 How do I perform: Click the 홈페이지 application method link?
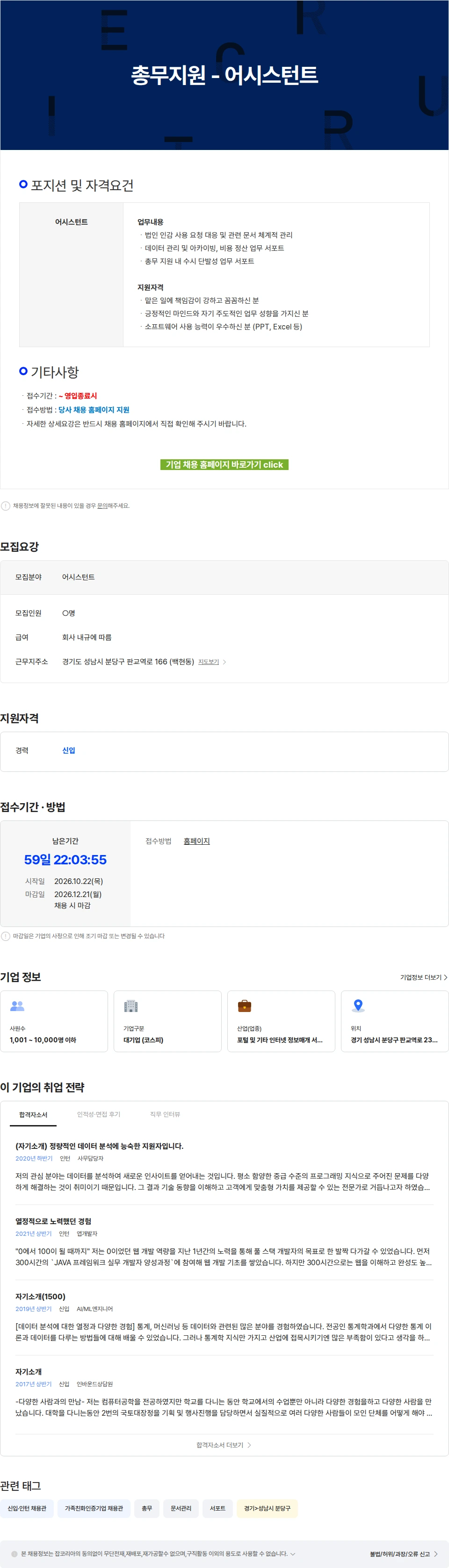pyautogui.click(x=196, y=841)
